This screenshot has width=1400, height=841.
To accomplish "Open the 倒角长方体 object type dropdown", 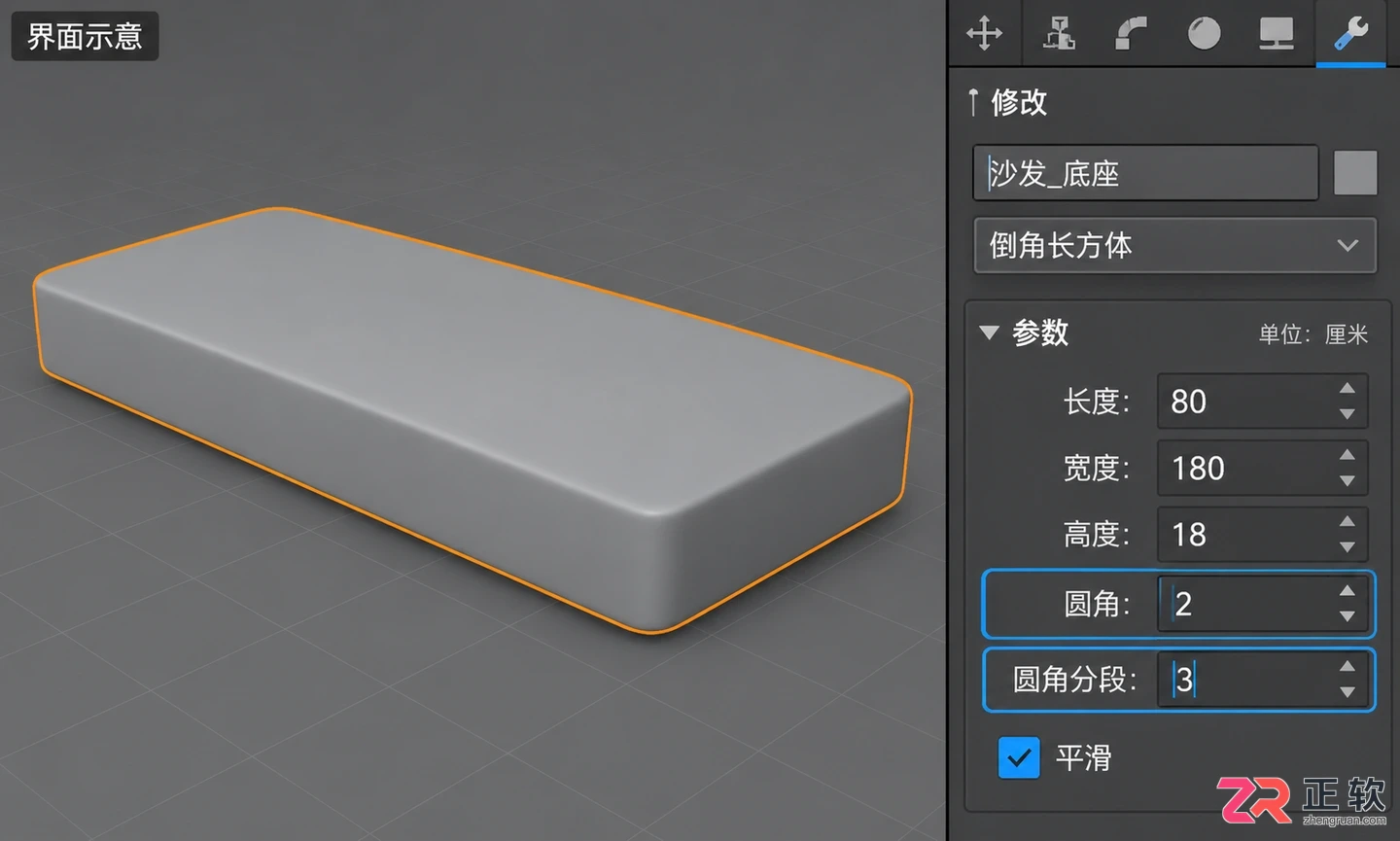I will pyautogui.click(x=1174, y=245).
